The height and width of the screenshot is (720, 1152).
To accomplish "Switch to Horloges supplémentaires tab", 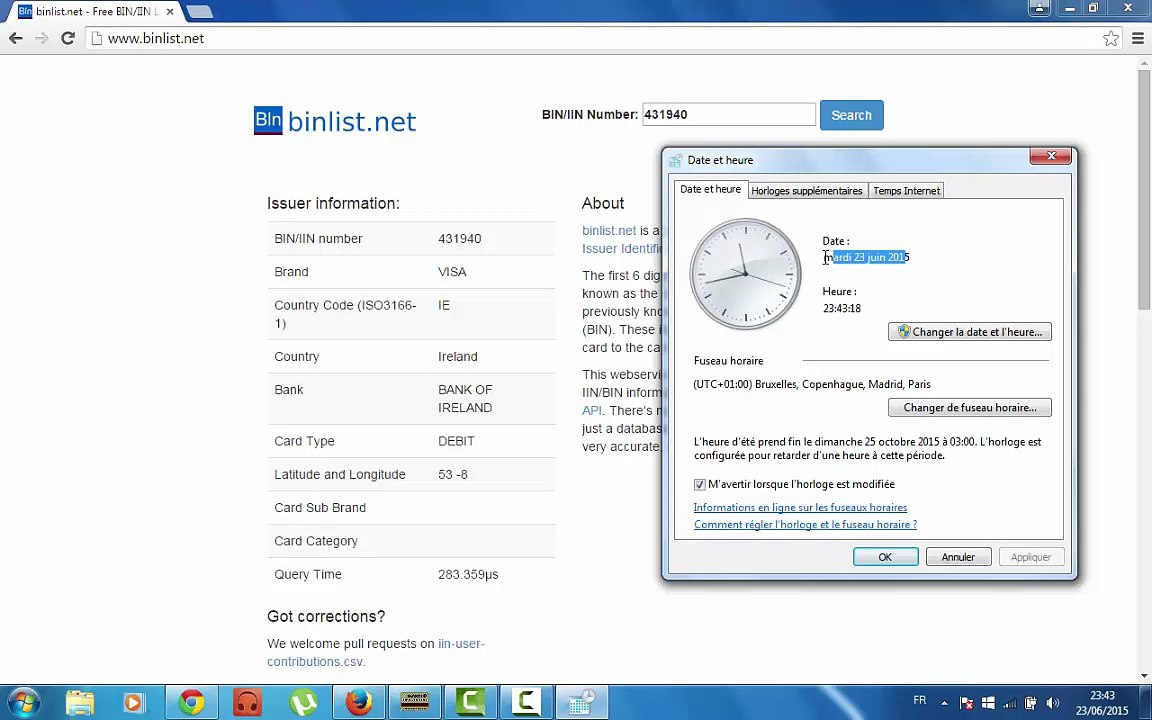I will point(807,190).
